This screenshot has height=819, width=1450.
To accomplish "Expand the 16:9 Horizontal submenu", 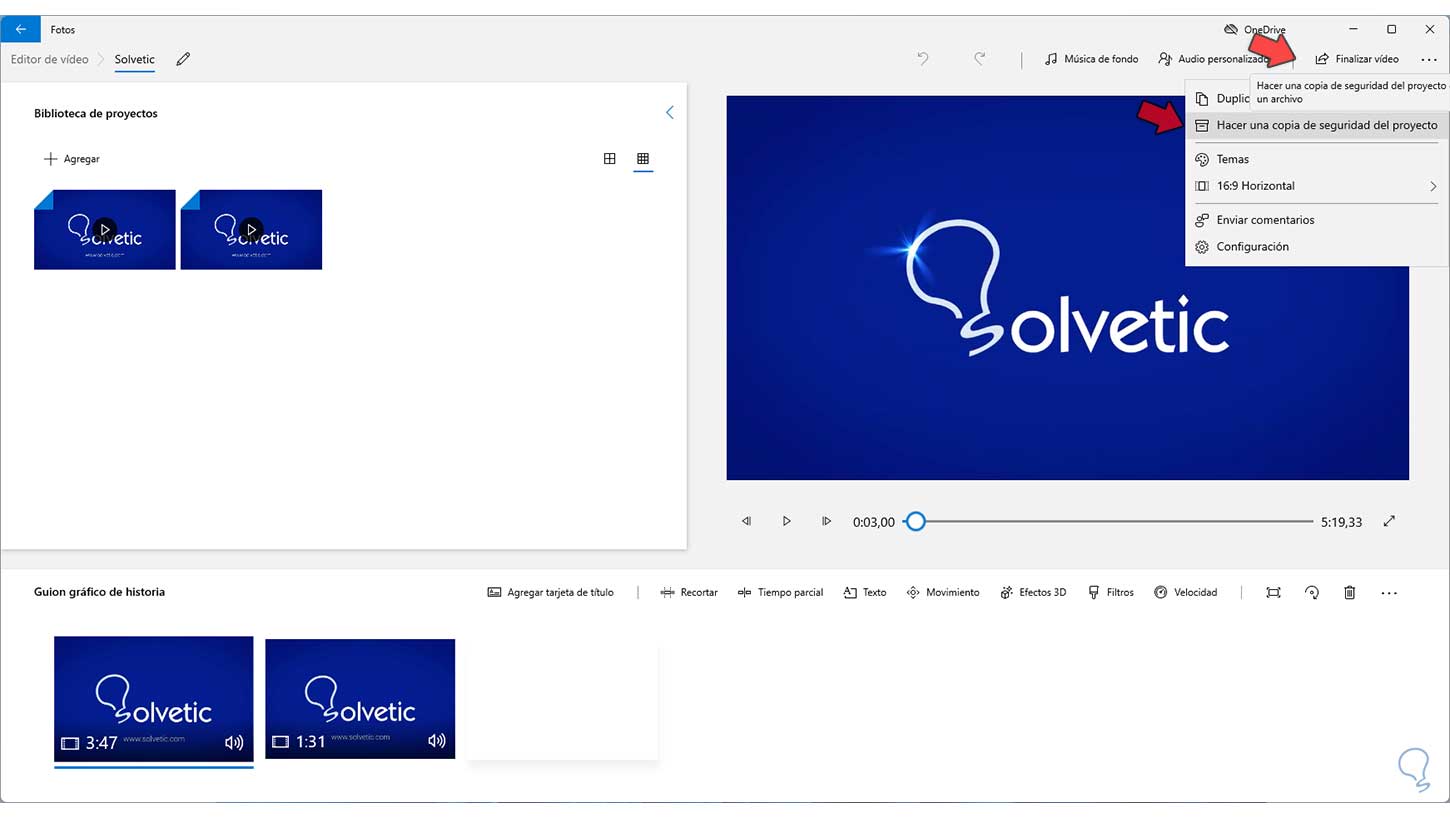I will pyautogui.click(x=1316, y=186).
